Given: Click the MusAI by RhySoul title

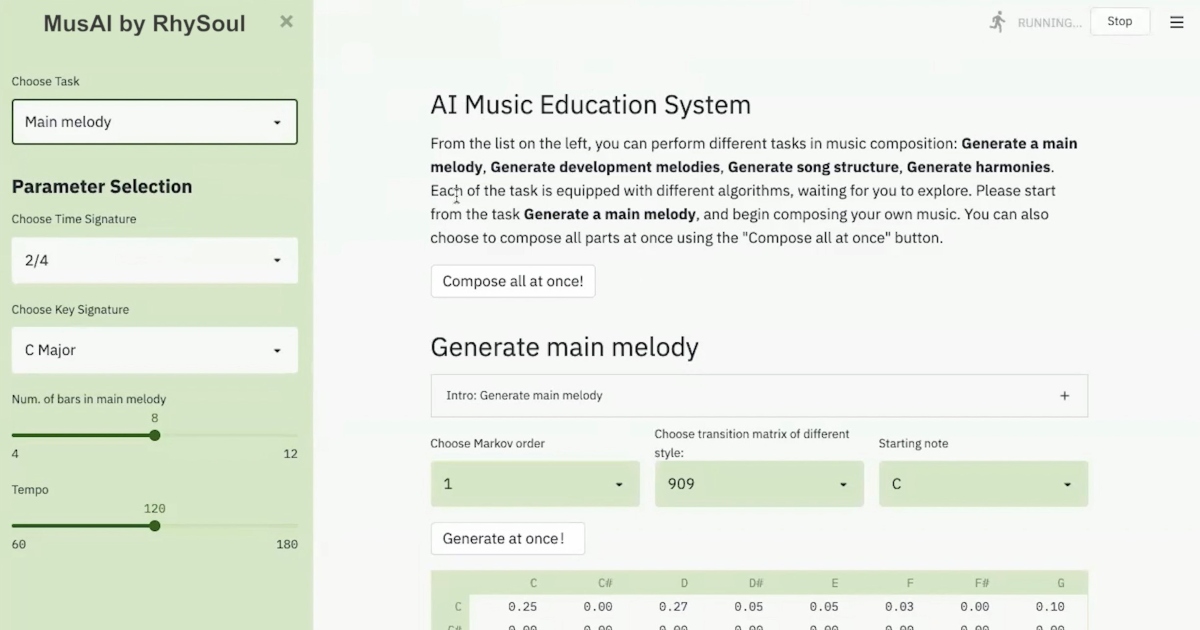Looking at the screenshot, I should click(144, 23).
